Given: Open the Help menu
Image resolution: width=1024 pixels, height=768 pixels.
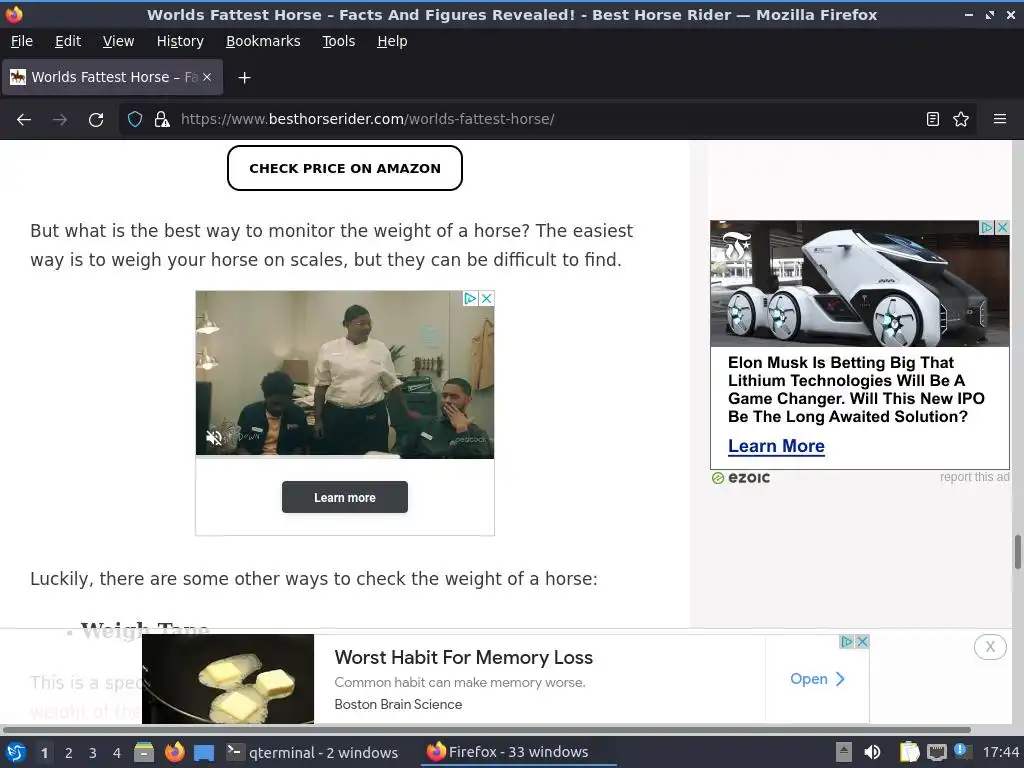Looking at the screenshot, I should click(392, 41).
